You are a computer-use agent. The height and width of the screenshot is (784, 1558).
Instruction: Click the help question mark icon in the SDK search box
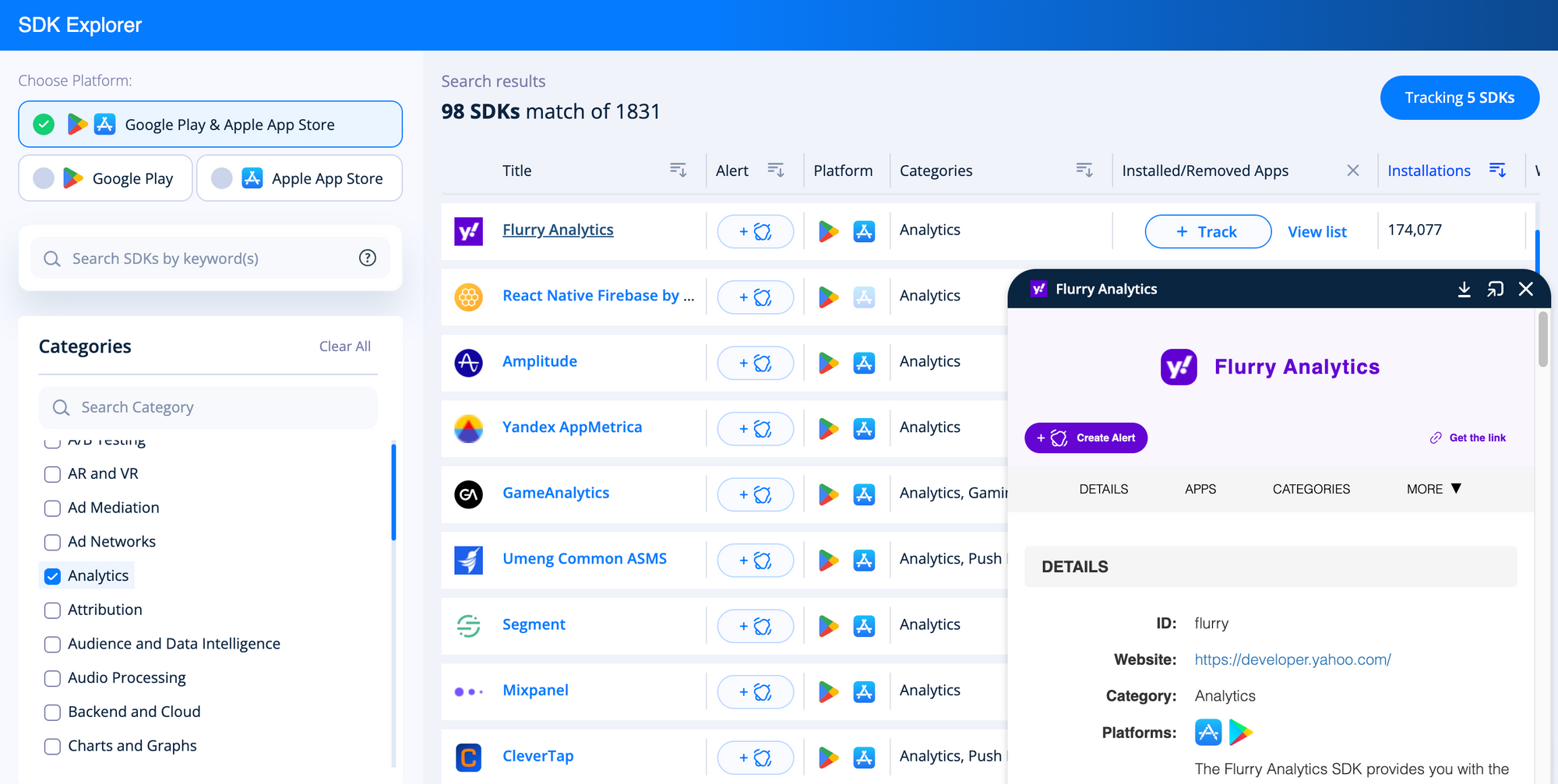tap(367, 258)
